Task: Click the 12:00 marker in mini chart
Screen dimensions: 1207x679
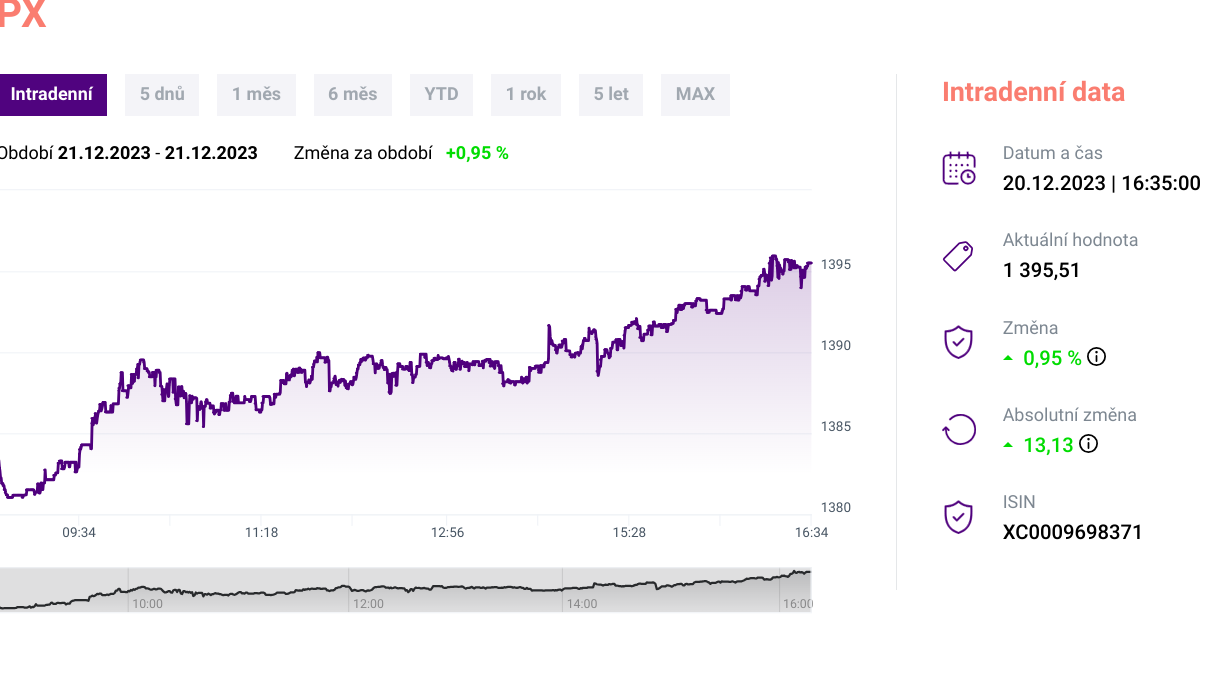Action: coord(367,603)
